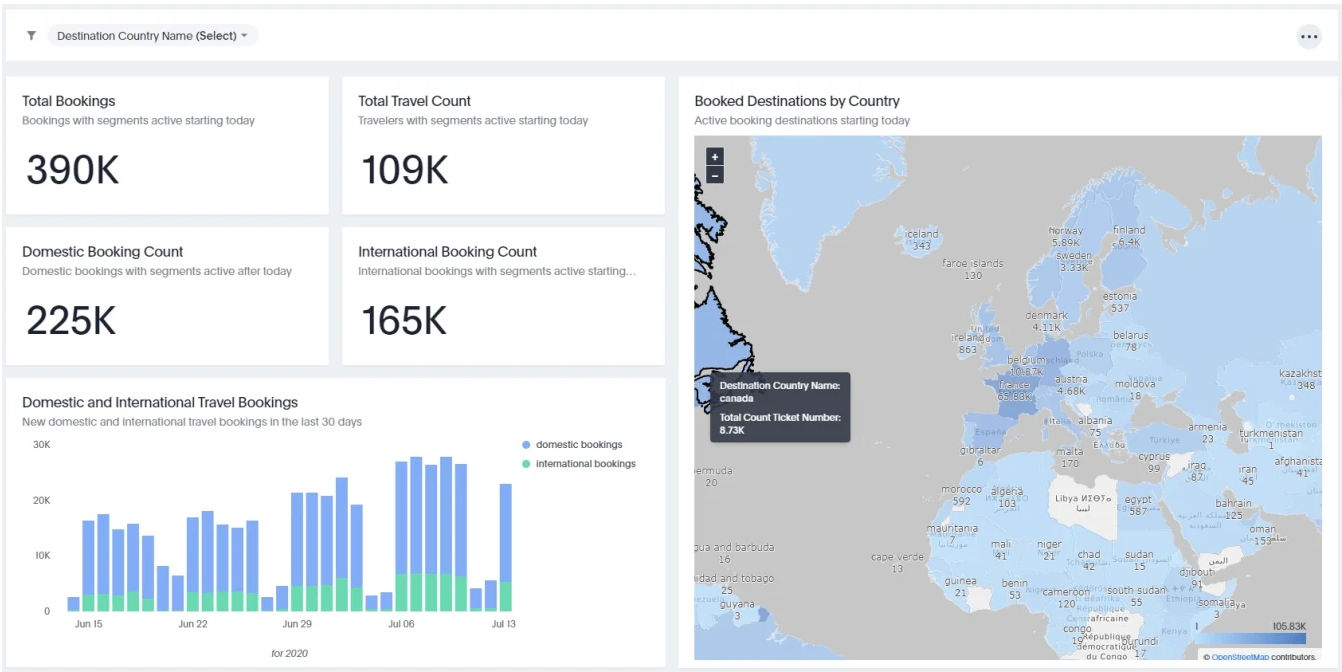
Task: Click Sweden 3.33K label on map
Action: click(1074, 261)
